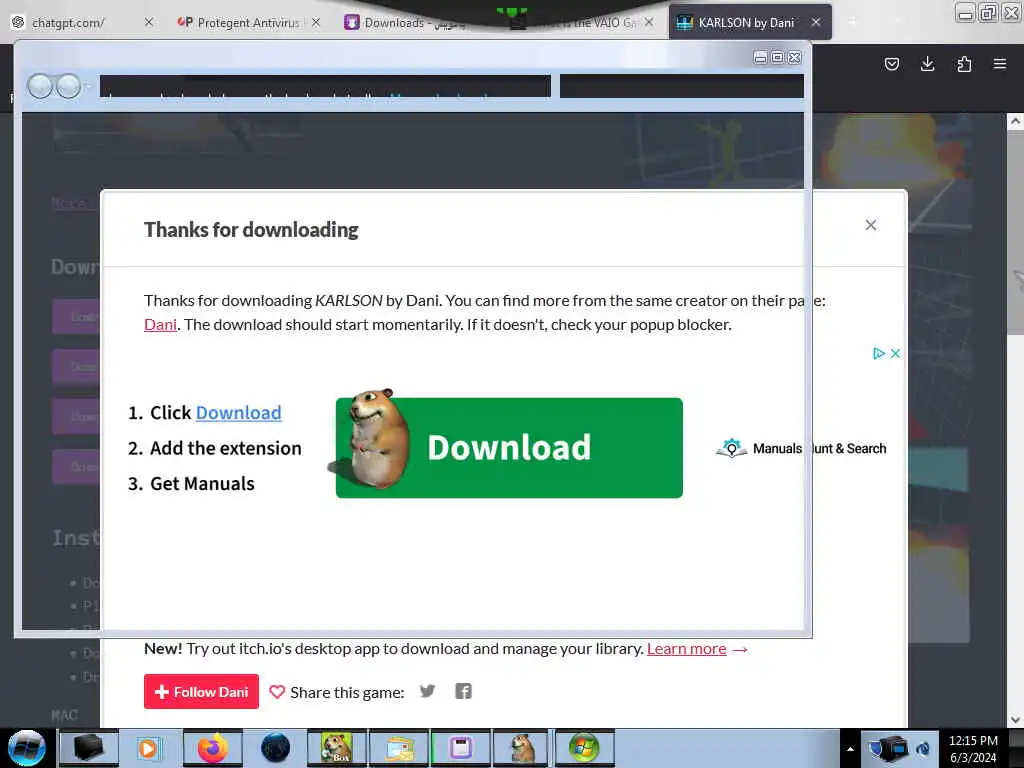This screenshot has width=1024, height=768.
Task: Open the AdChoices triangle icon
Action: pyautogui.click(x=879, y=353)
